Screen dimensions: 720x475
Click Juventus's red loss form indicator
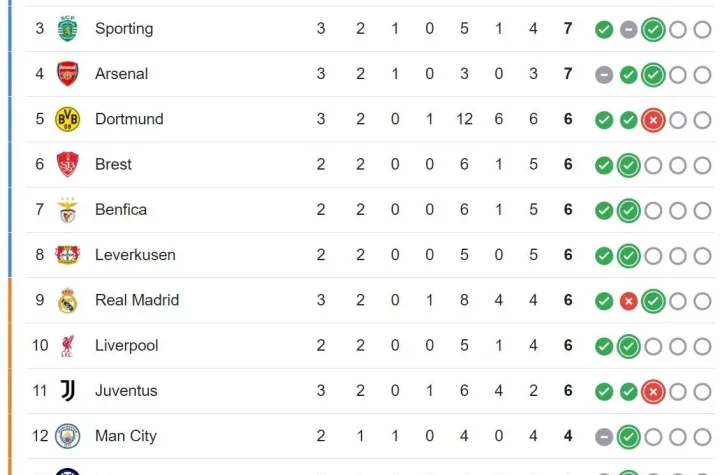[x=653, y=391]
